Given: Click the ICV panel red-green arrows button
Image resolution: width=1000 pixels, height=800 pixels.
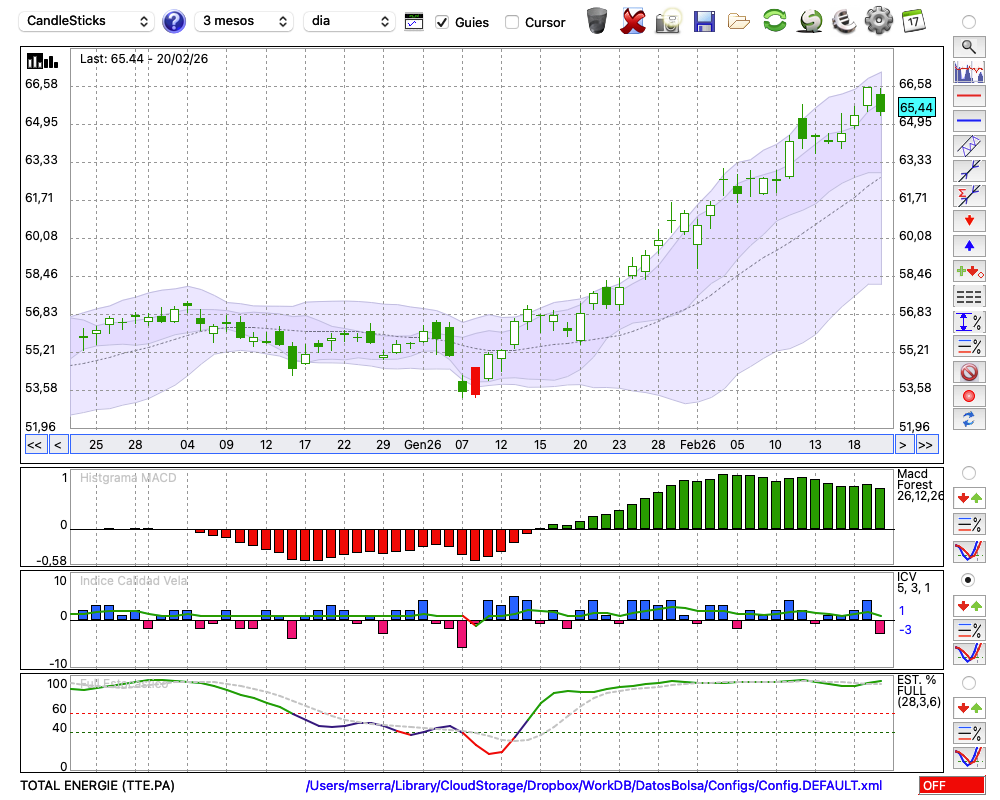Looking at the screenshot, I should point(969,605).
